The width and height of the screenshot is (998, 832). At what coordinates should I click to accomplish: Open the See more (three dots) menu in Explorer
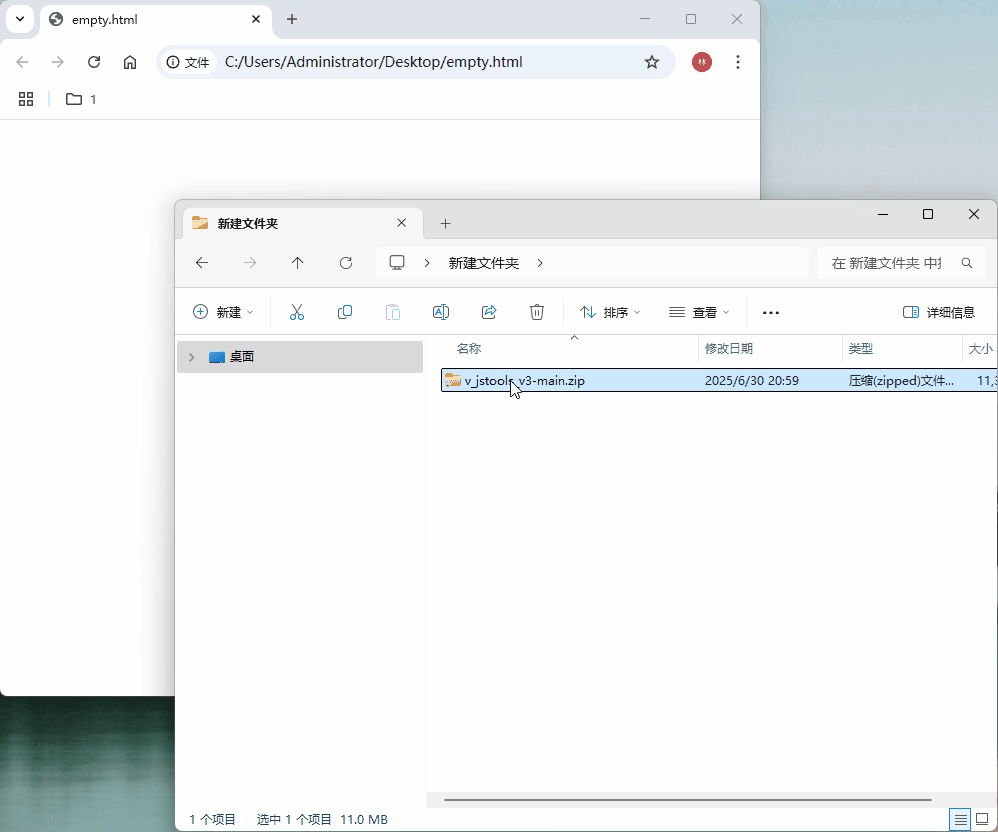coord(771,313)
